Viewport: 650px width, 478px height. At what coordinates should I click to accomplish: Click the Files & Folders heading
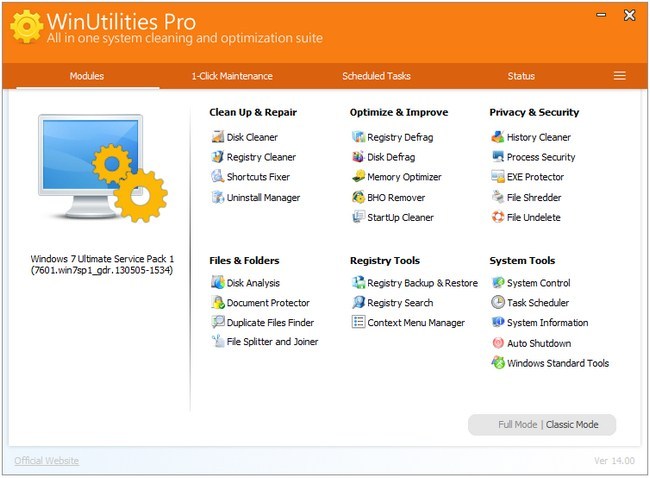pos(244,261)
